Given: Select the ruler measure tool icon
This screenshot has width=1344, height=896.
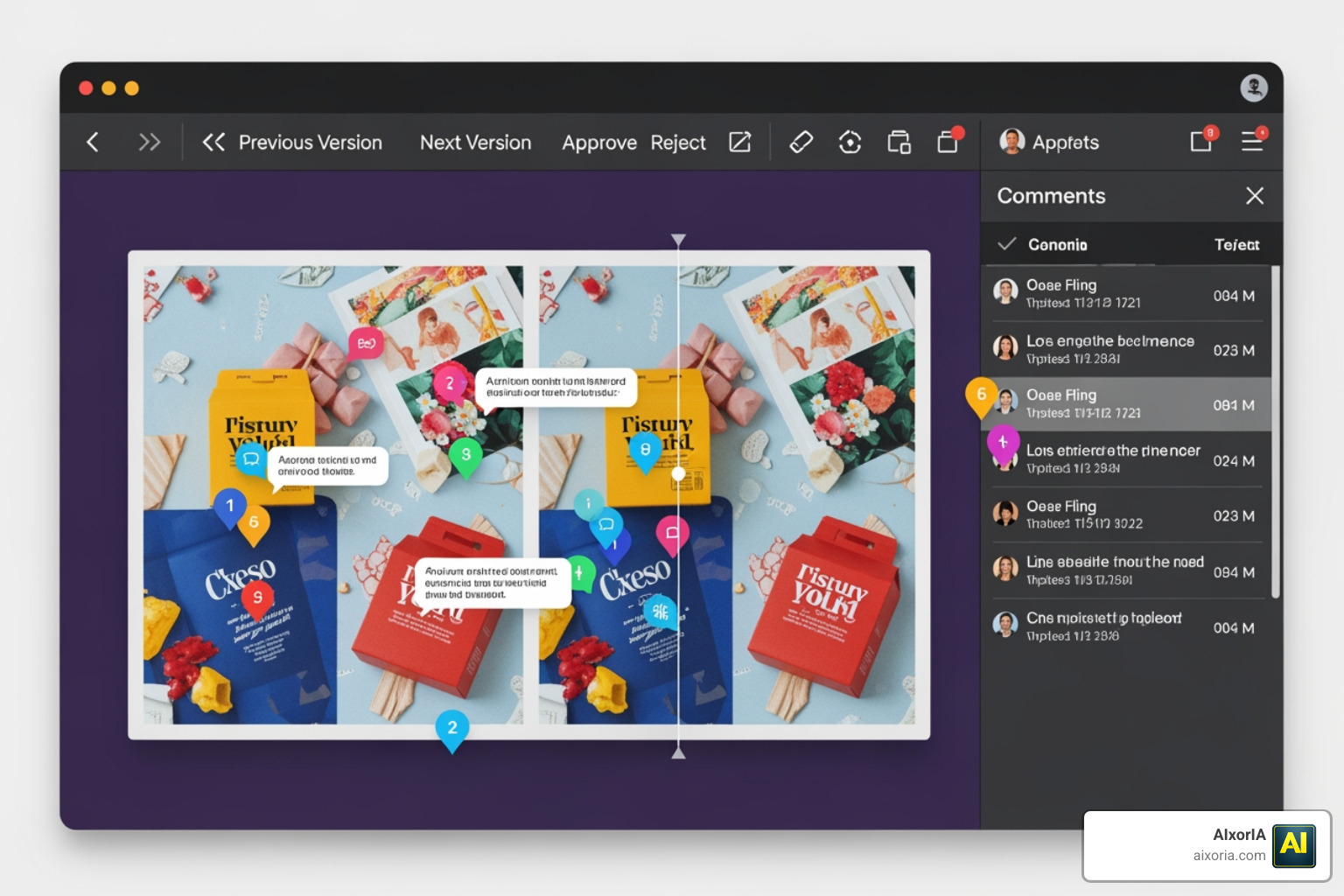Looking at the screenshot, I should (x=801, y=142).
